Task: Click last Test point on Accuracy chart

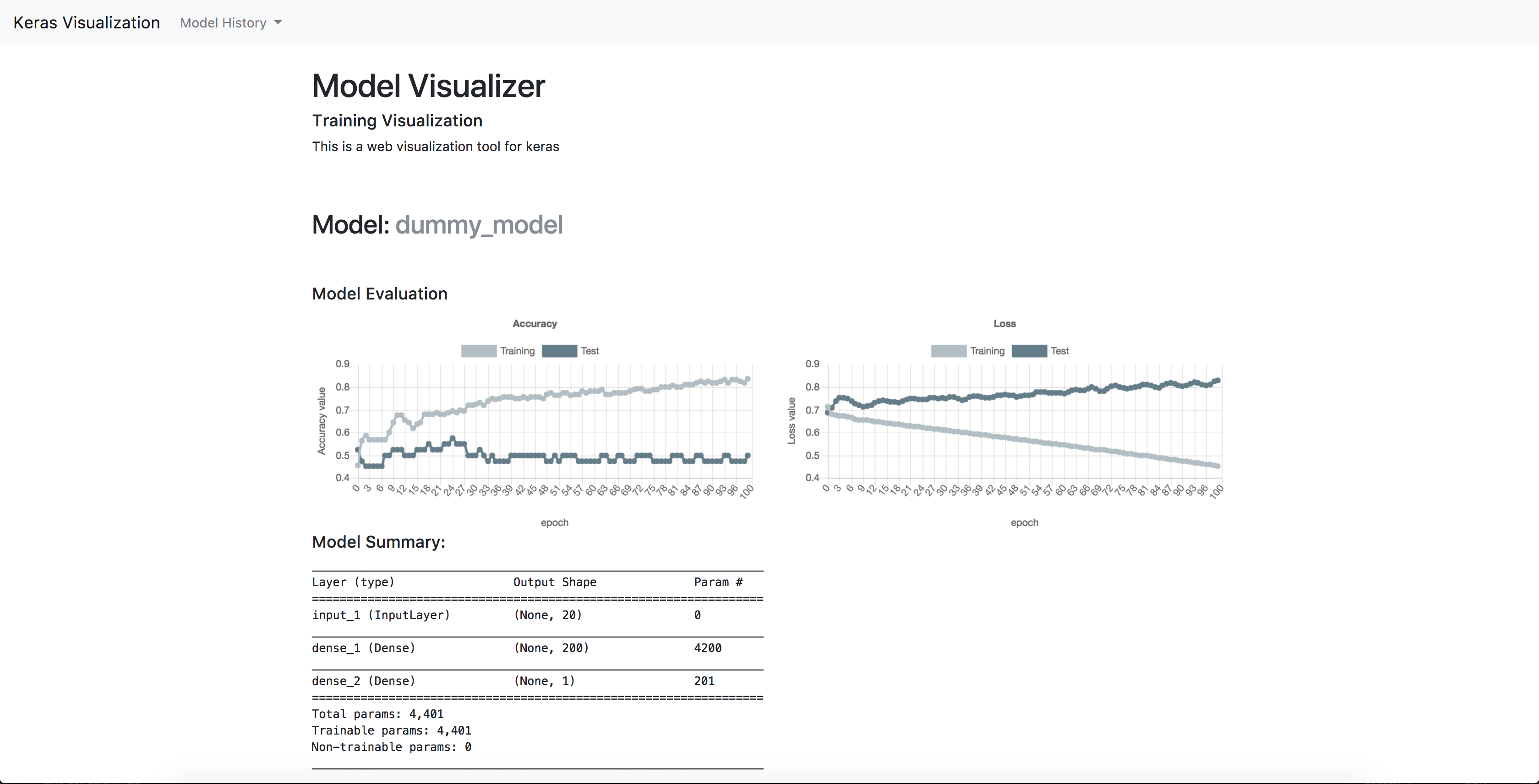Action: coord(748,456)
